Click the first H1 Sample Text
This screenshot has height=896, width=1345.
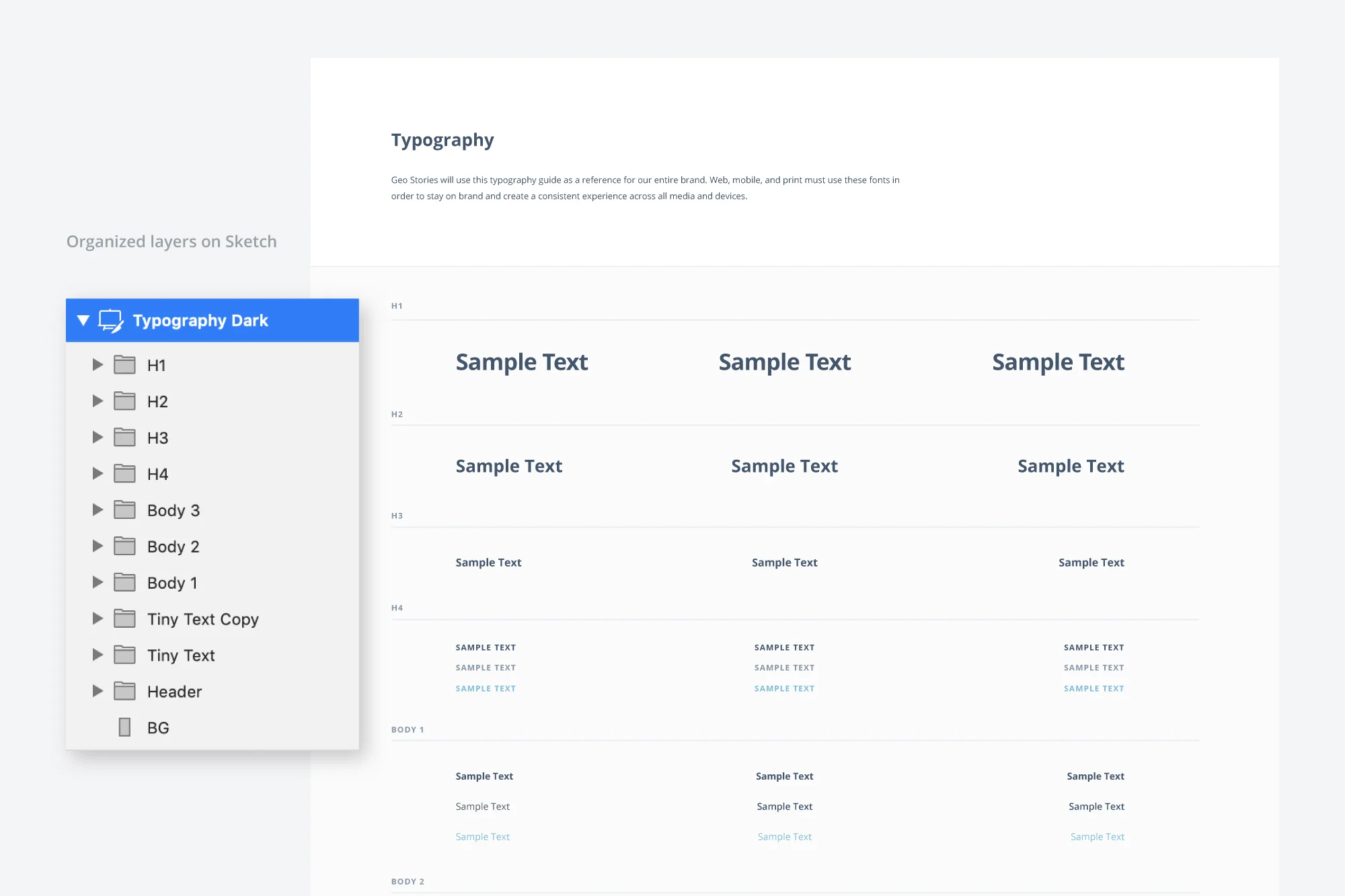[521, 362]
